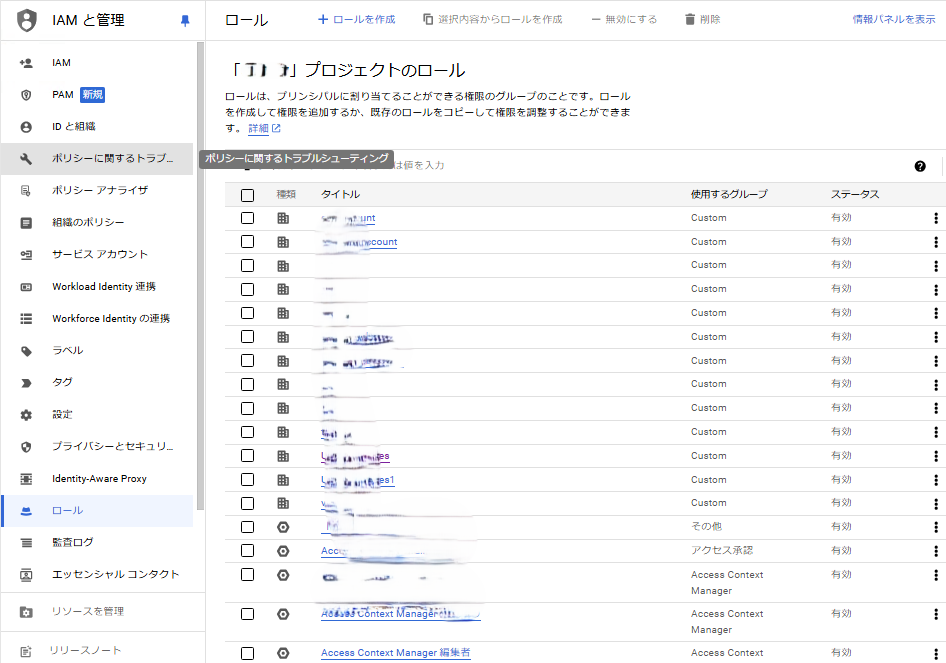Select ロール in the sidebar
The height and width of the screenshot is (663, 946).
pyautogui.click(x=97, y=510)
